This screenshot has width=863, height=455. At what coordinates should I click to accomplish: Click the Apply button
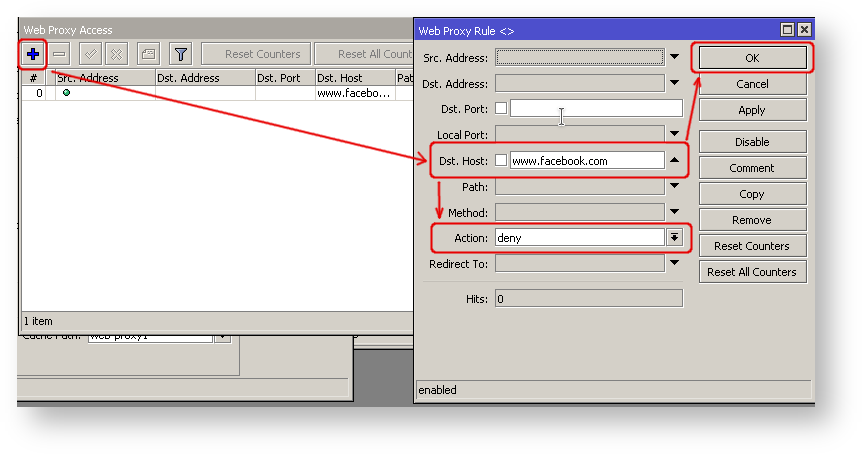[752, 110]
